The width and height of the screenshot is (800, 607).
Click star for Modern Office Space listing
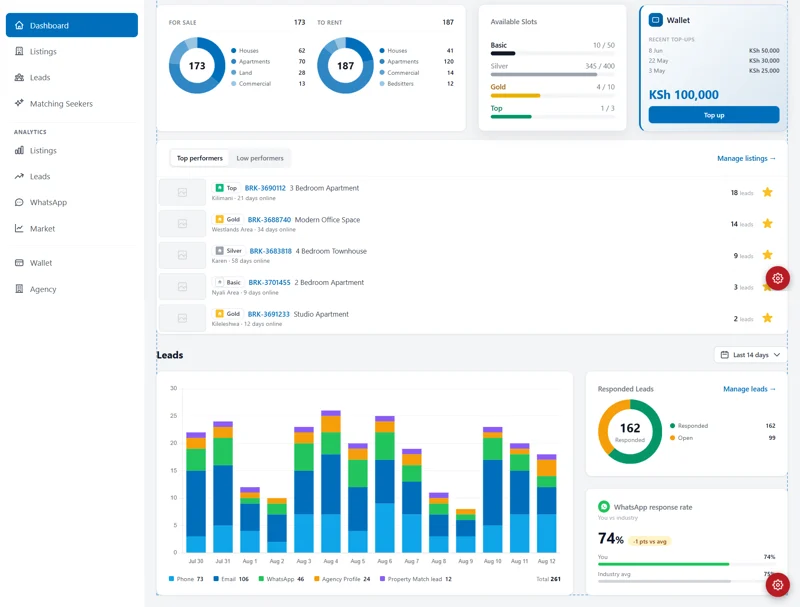[767, 223]
